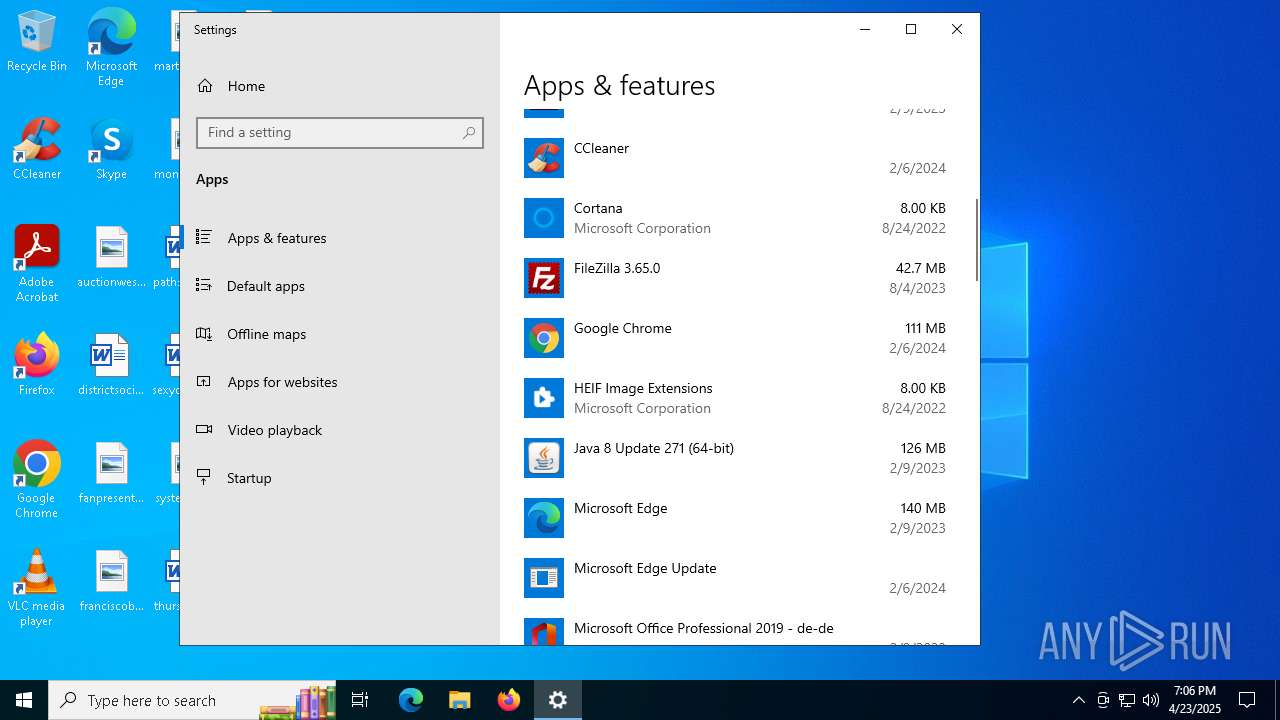Select the districtsoci Word document on desktop
Viewport: 1280px width, 720px height.
111,365
